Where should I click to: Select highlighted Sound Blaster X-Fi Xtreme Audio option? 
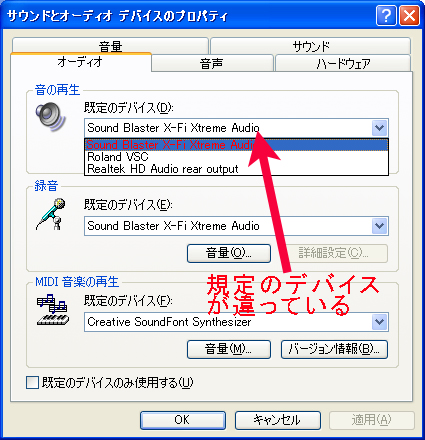coord(236,145)
